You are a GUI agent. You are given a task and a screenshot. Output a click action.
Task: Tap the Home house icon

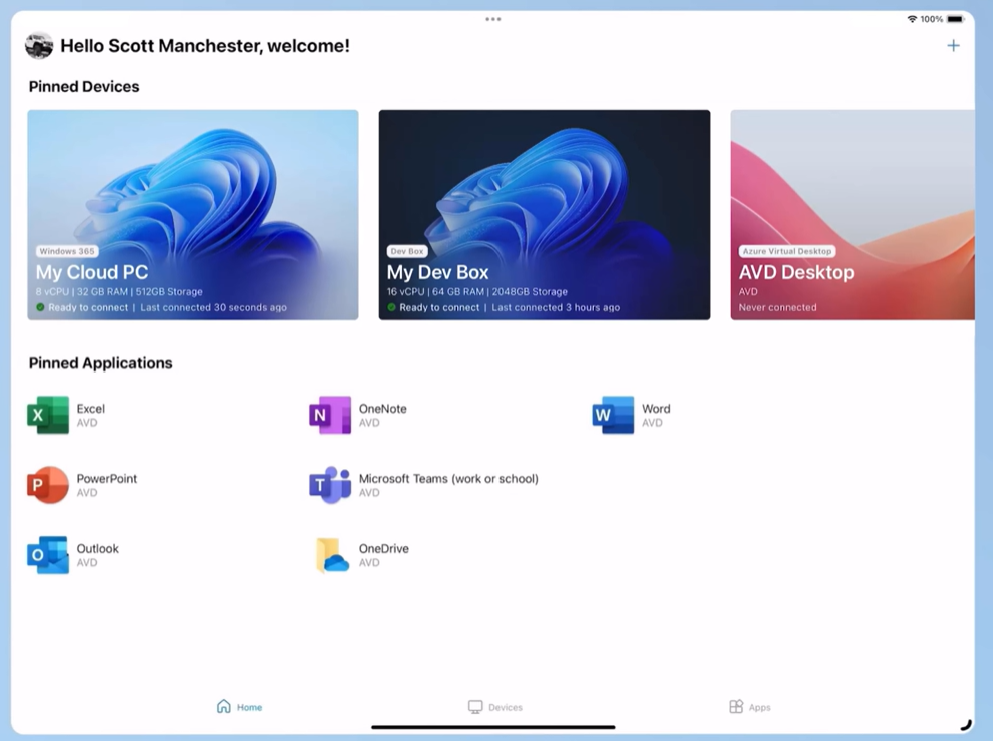[224, 706]
